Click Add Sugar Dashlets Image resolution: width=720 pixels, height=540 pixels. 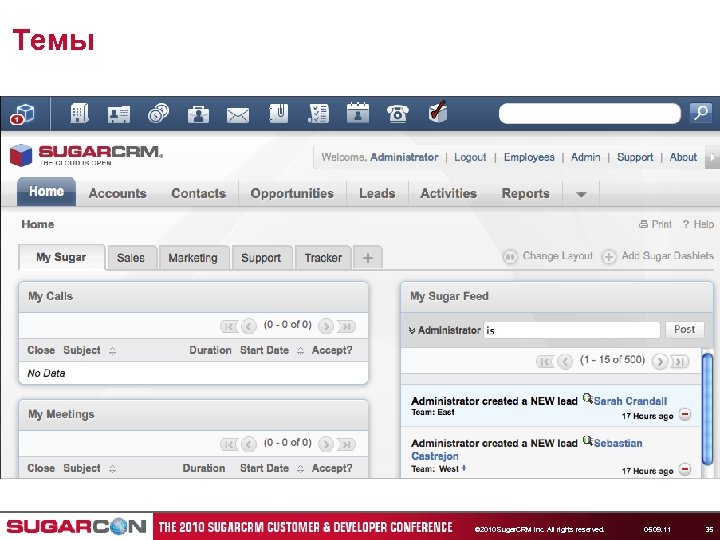tap(658, 256)
